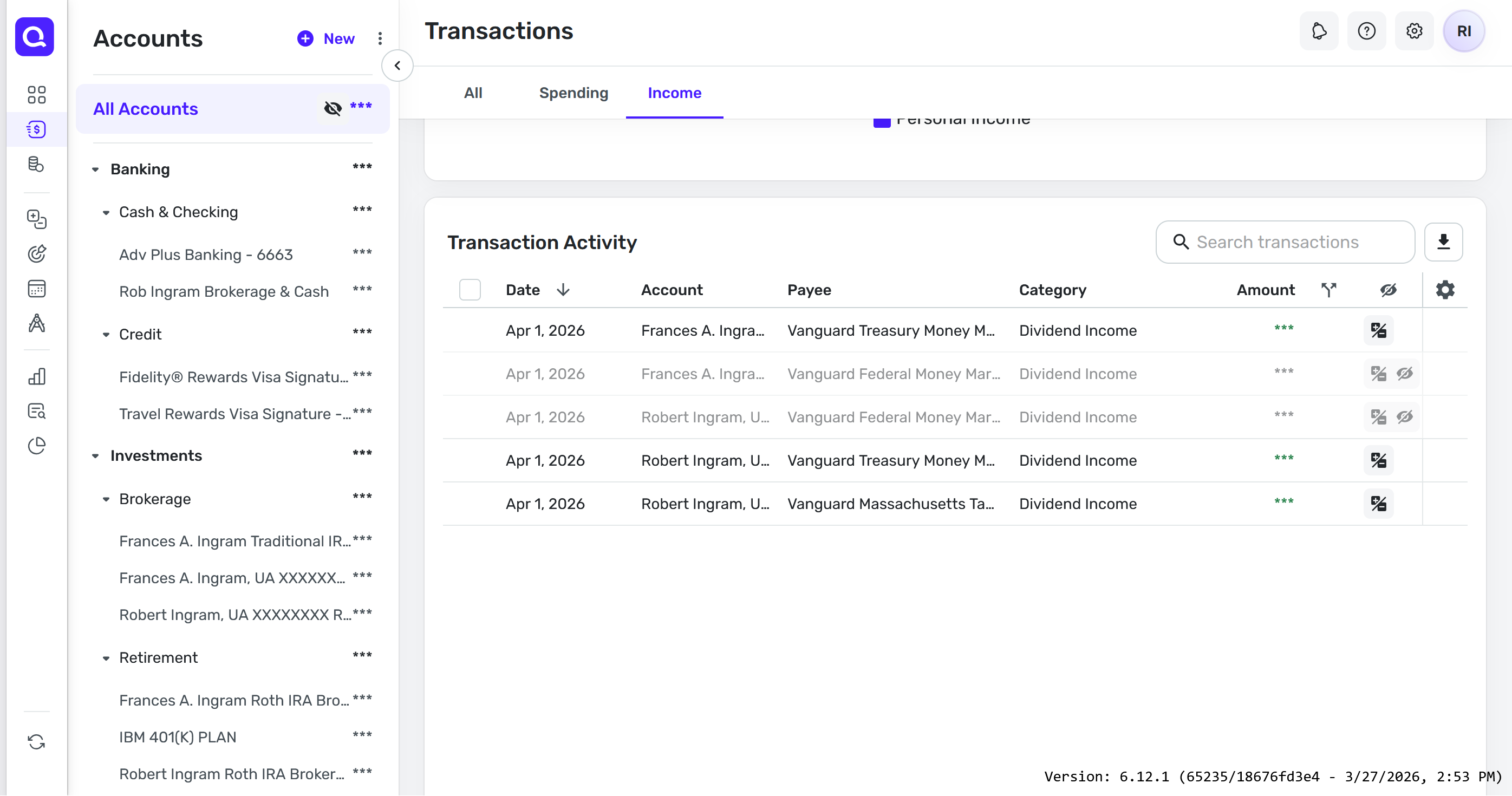This screenshot has height=796, width=1512.
Task: Click the help question mark icon
Action: coord(1366,31)
